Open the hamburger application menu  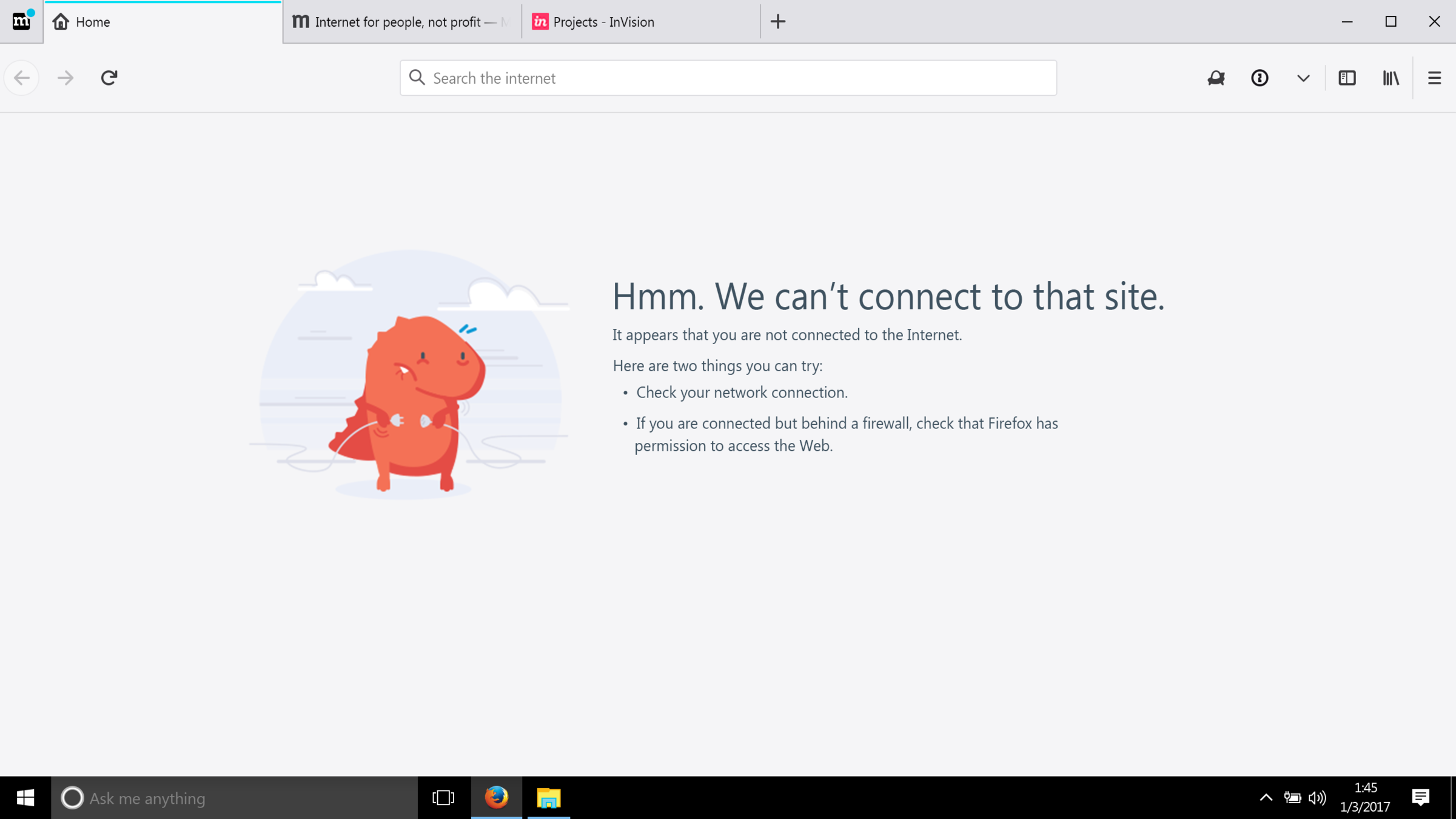coord(1434,78)
